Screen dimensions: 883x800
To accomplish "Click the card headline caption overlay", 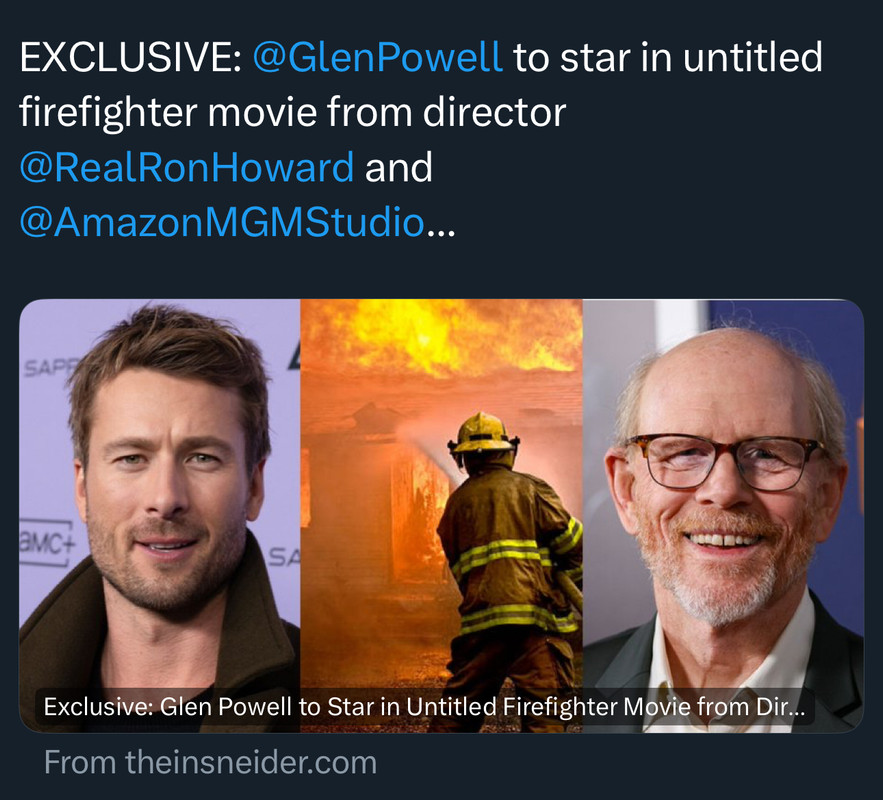I will [425, 707].
